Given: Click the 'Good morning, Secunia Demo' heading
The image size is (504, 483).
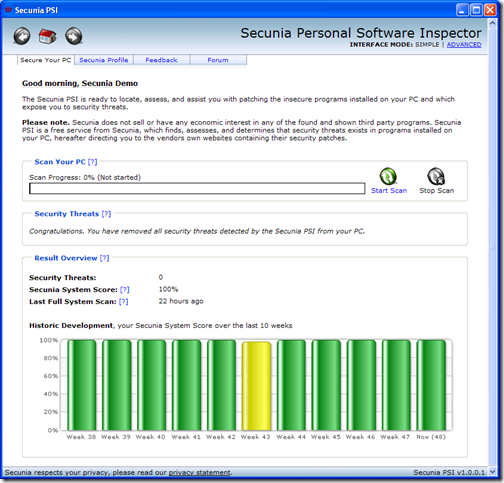Looking at the screenshot, I should 80,83.
